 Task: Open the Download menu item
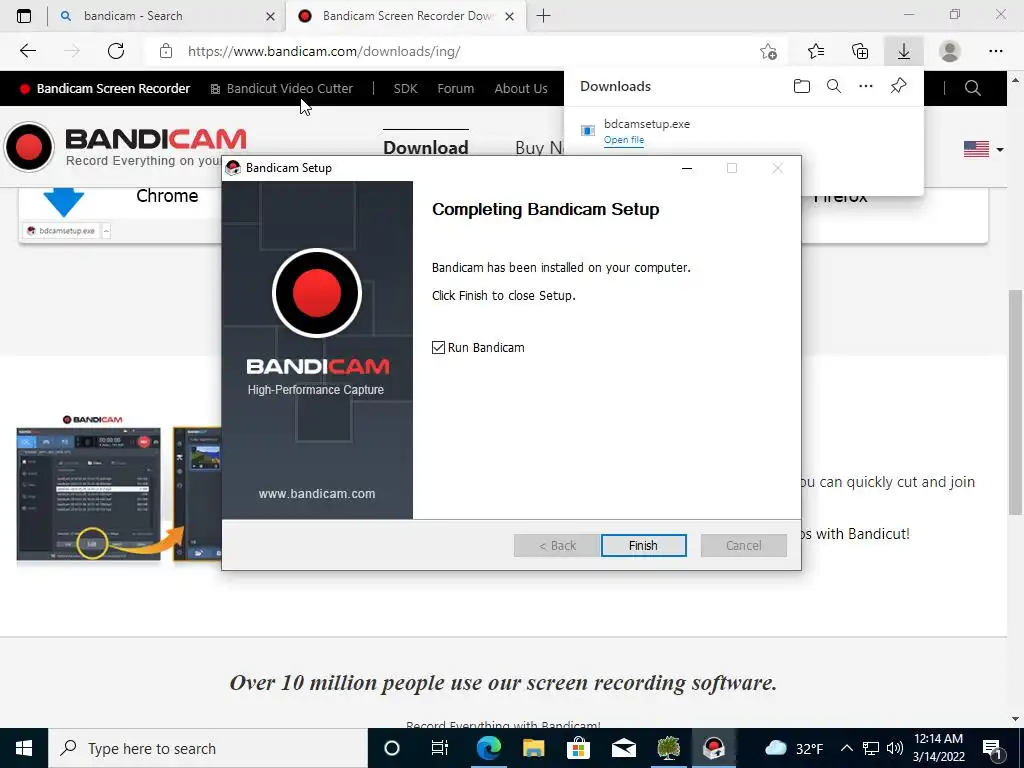(x=426, y=147)
